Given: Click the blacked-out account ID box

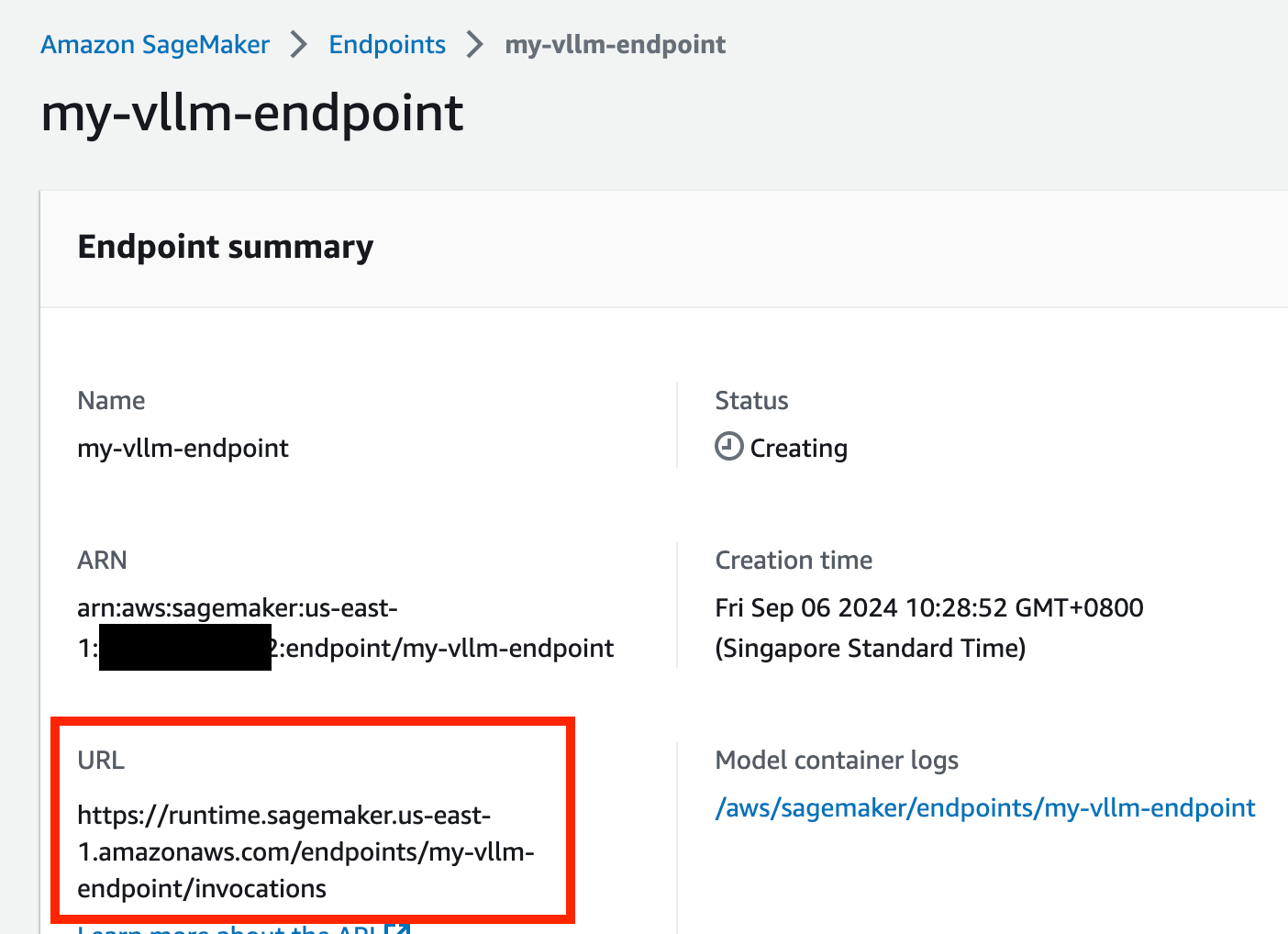Looking at the screenshot, I should [x=185, y=648].
